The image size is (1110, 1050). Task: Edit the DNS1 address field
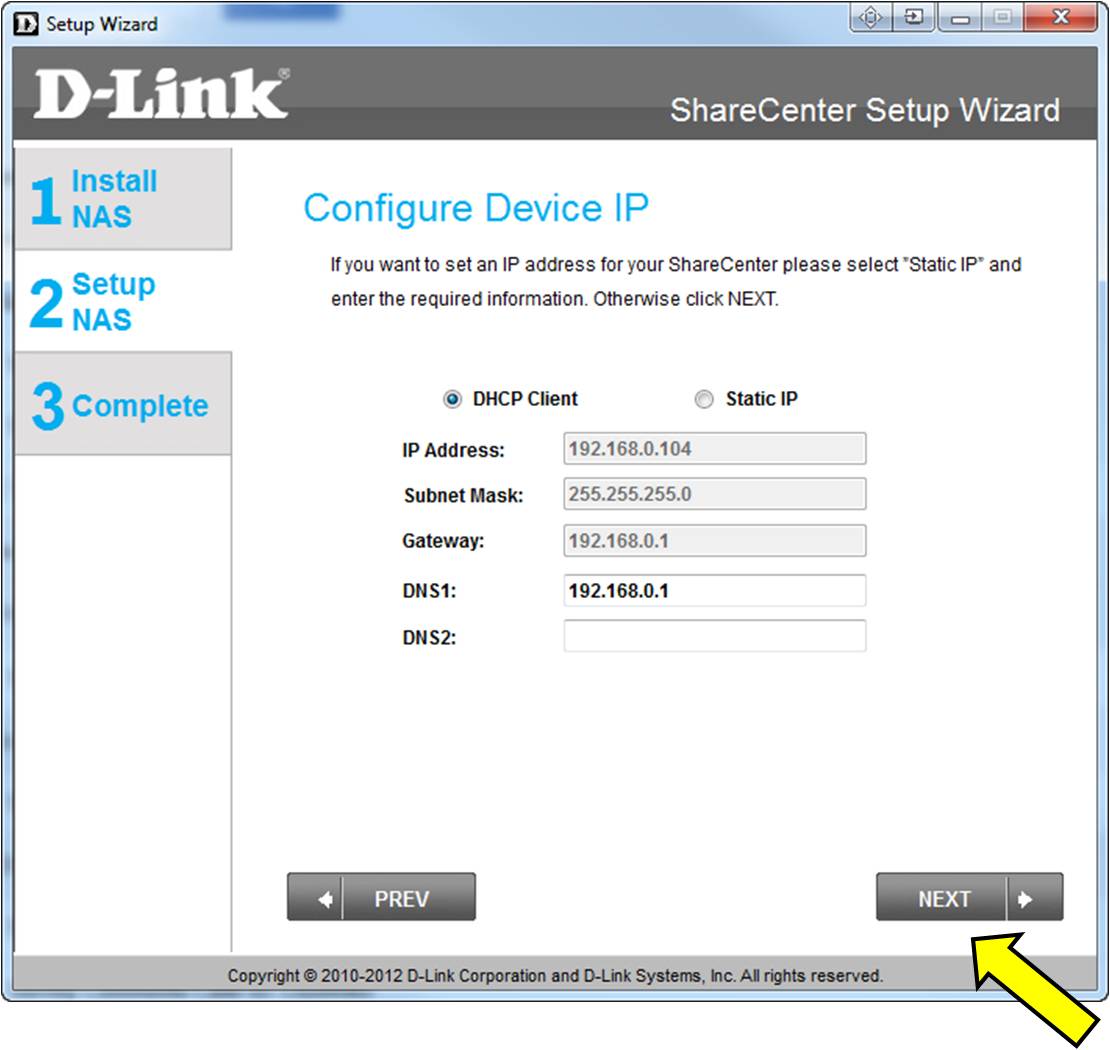tap(714, 590)
